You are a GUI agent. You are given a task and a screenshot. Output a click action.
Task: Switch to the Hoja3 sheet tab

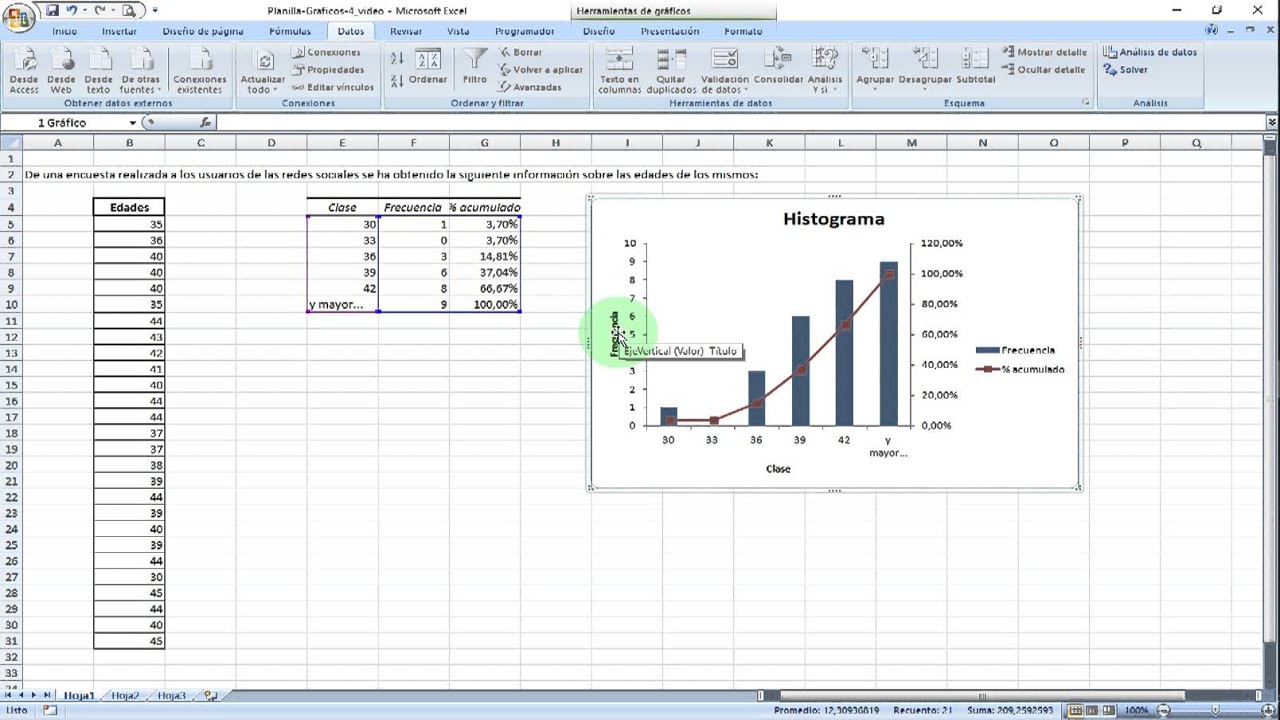pyautogui.click(x=172, y=695)
